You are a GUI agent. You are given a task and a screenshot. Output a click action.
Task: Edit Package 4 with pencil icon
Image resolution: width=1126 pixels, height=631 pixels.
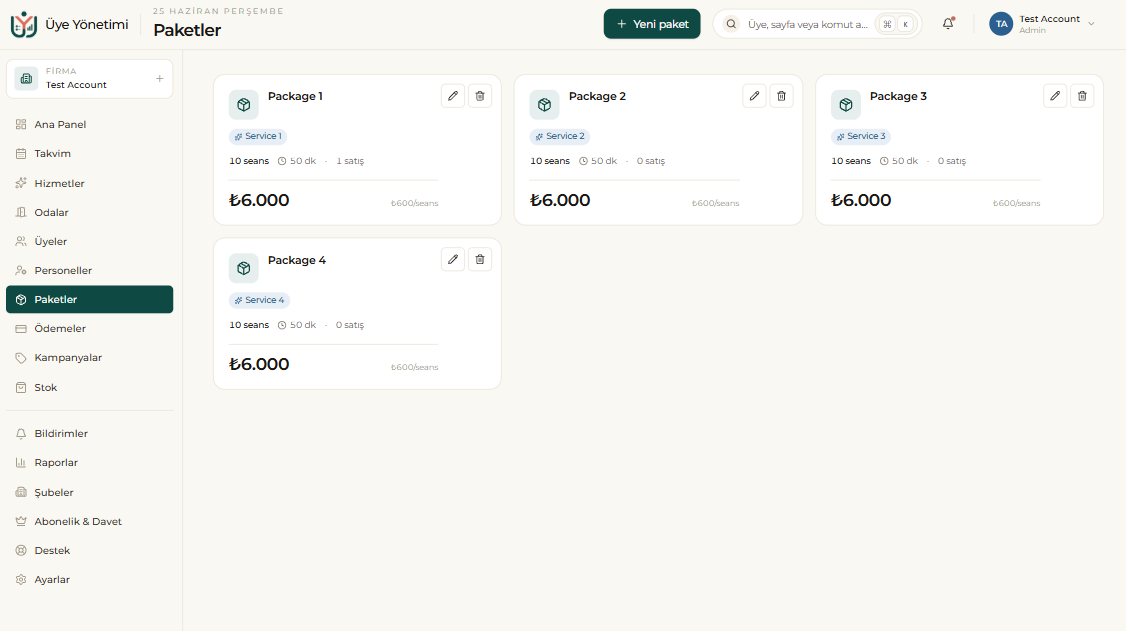[x=452, y=259]
